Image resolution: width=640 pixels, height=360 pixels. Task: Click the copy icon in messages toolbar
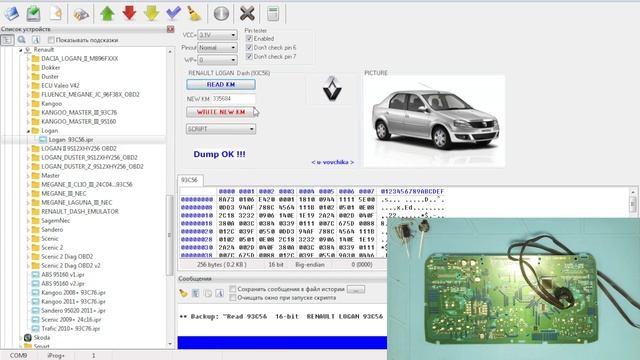coord(208,293)
